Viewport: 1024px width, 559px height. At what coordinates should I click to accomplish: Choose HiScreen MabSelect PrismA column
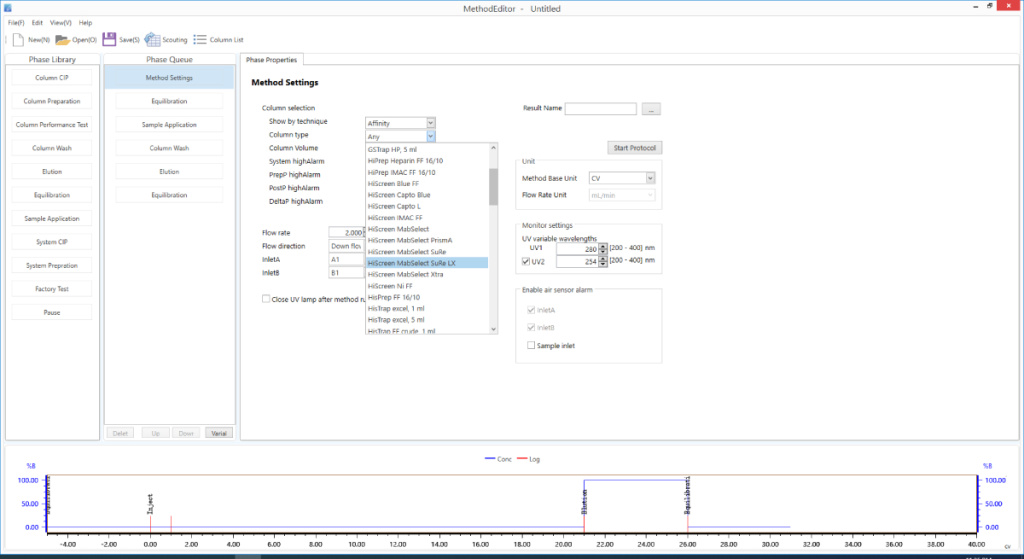pyautogui.click(x=427, y=240)
